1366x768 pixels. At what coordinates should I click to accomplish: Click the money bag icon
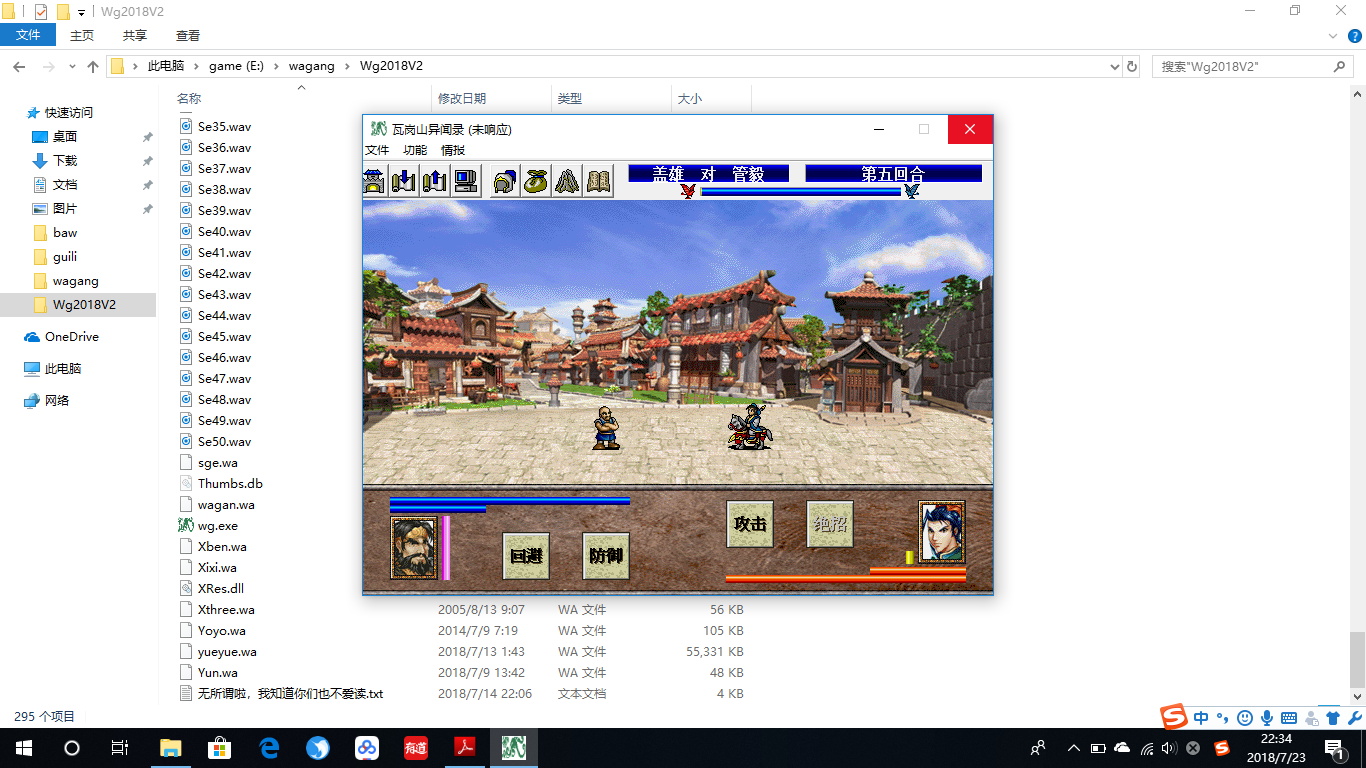(x=536, y=181)
